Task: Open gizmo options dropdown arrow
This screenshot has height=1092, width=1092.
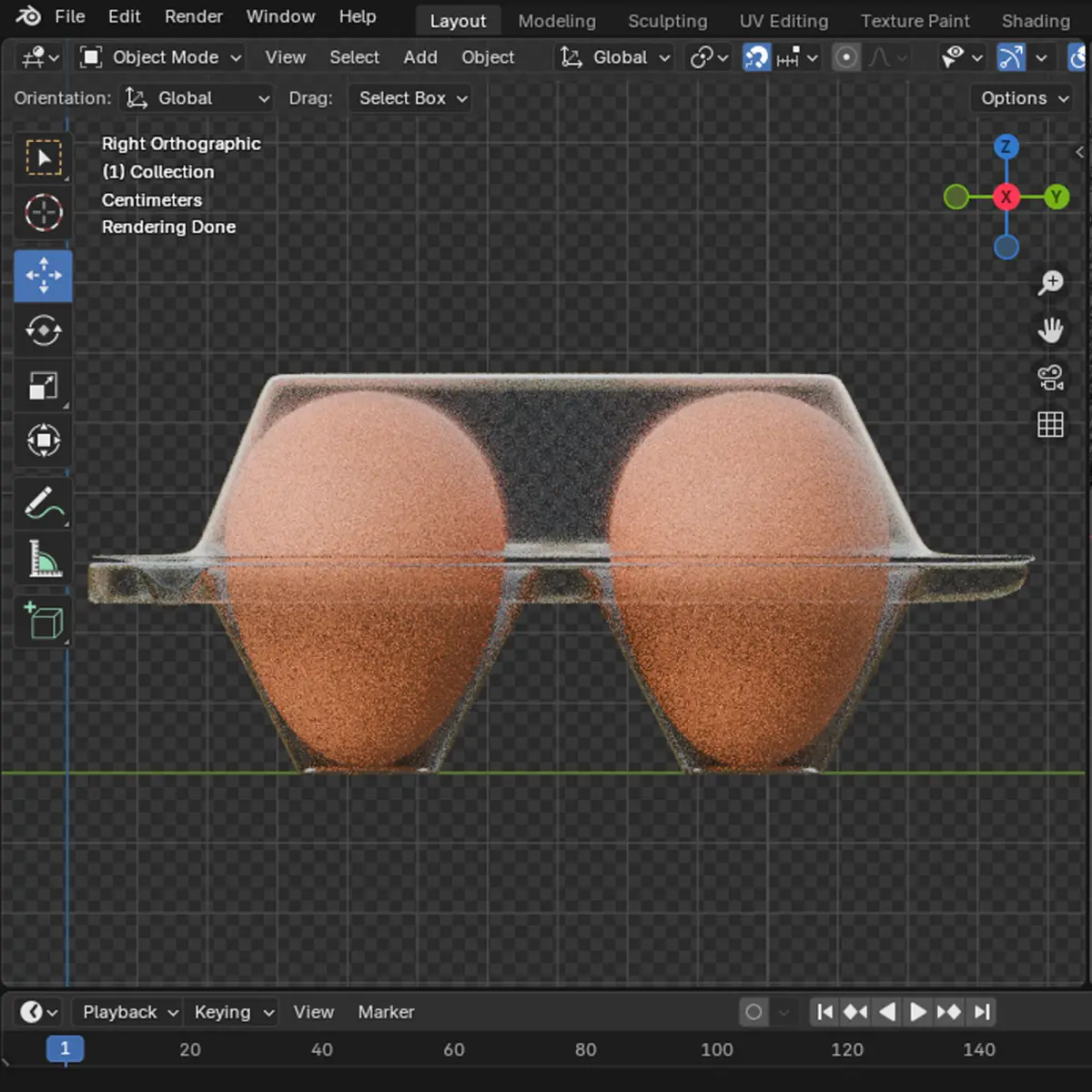Action: (x=1041, y=57)
